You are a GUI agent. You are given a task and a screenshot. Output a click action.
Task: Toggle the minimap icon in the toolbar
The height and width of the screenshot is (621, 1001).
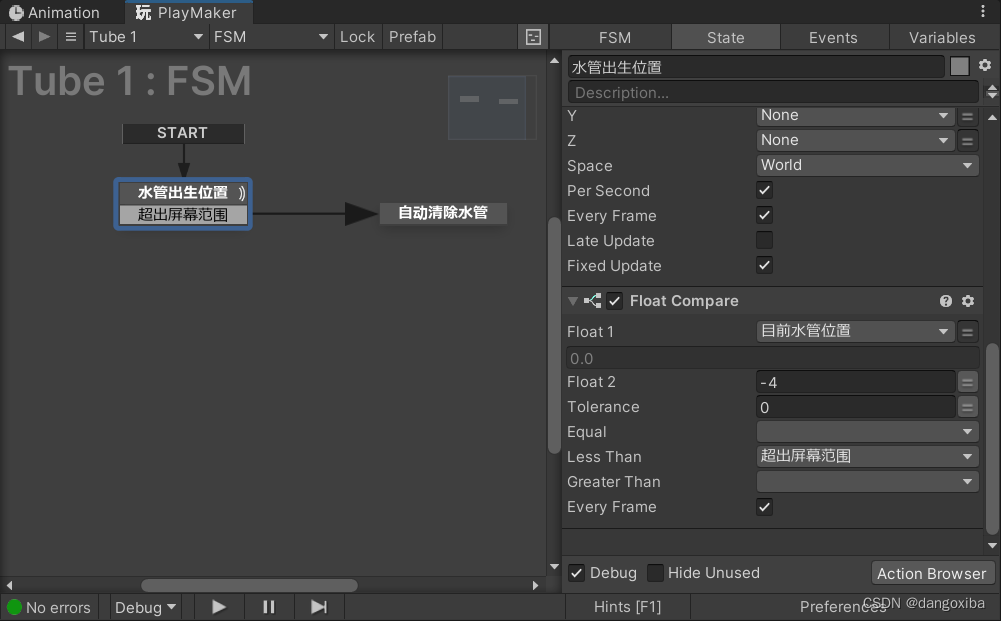tap(533, 37)
